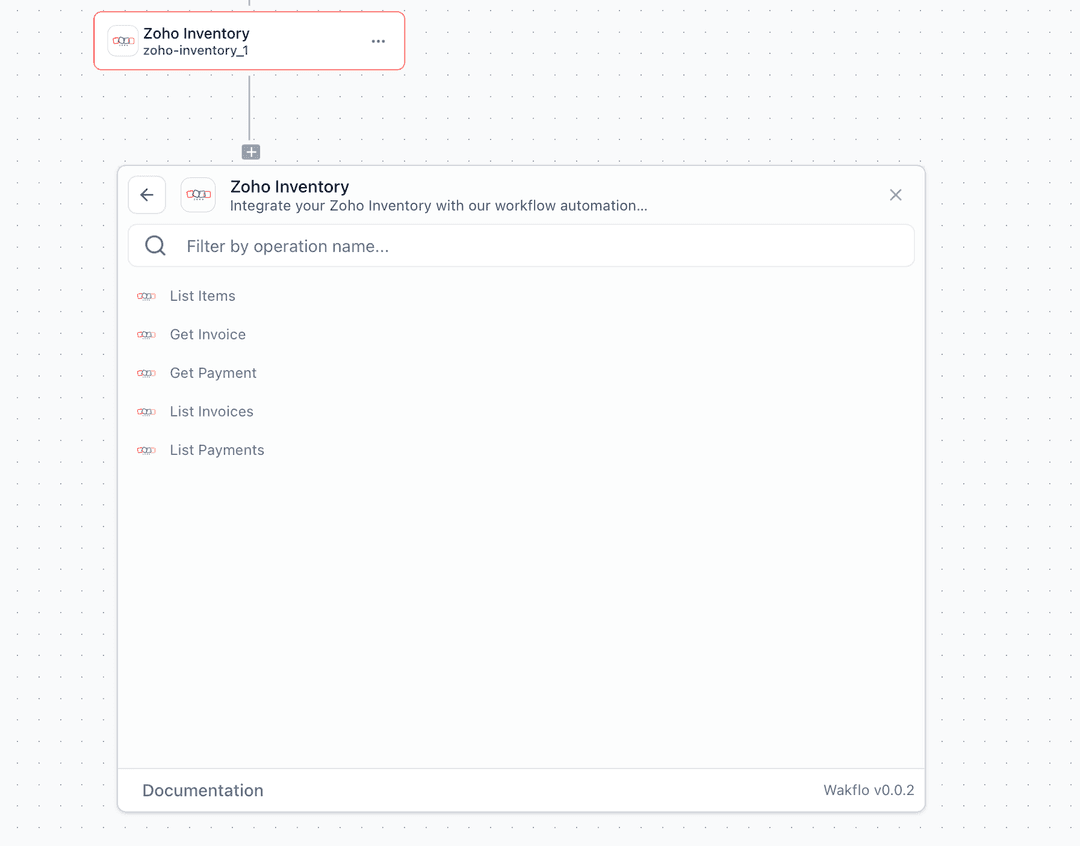Select the List Invoices operation
The image size is (1080, 846).
[x=211, y=411]
